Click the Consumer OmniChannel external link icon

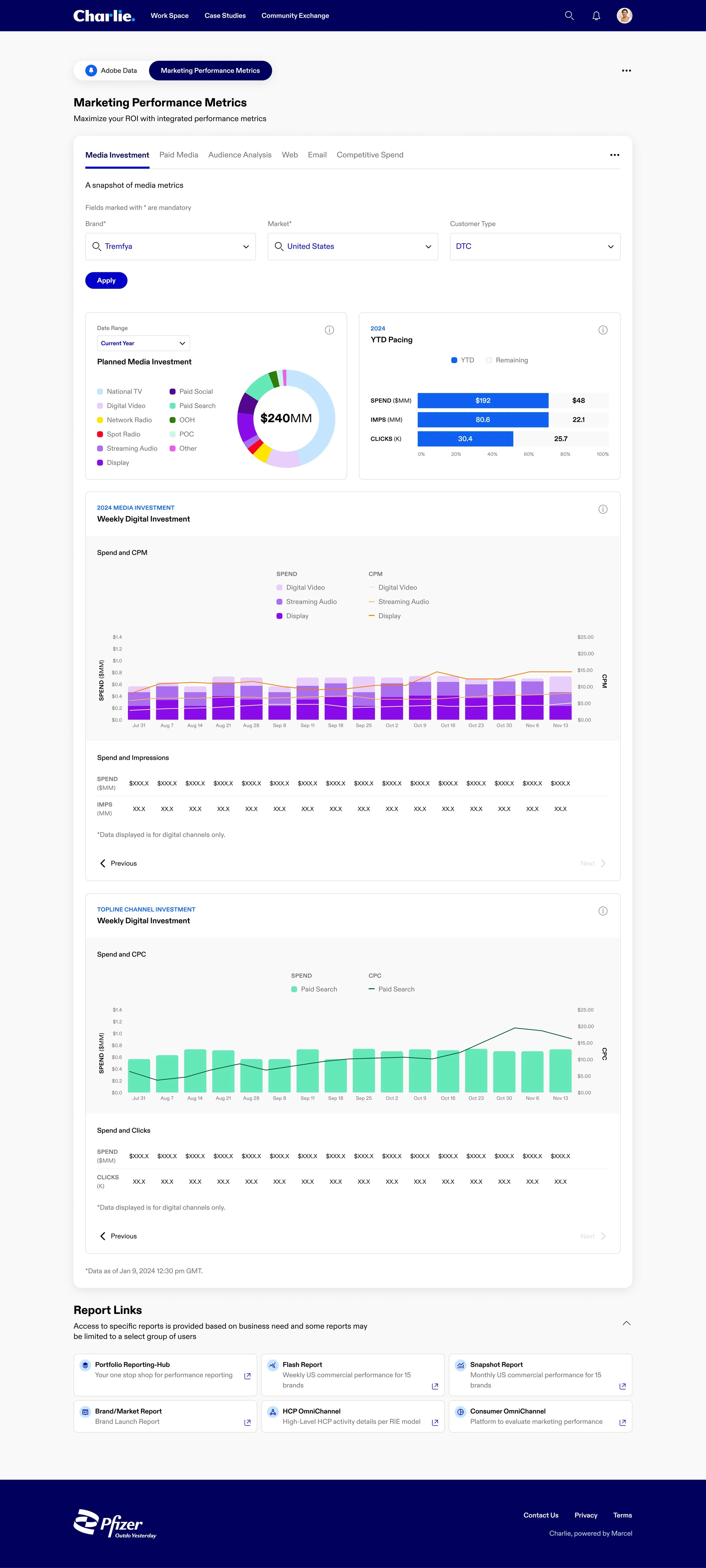(x=622, y=1423)
